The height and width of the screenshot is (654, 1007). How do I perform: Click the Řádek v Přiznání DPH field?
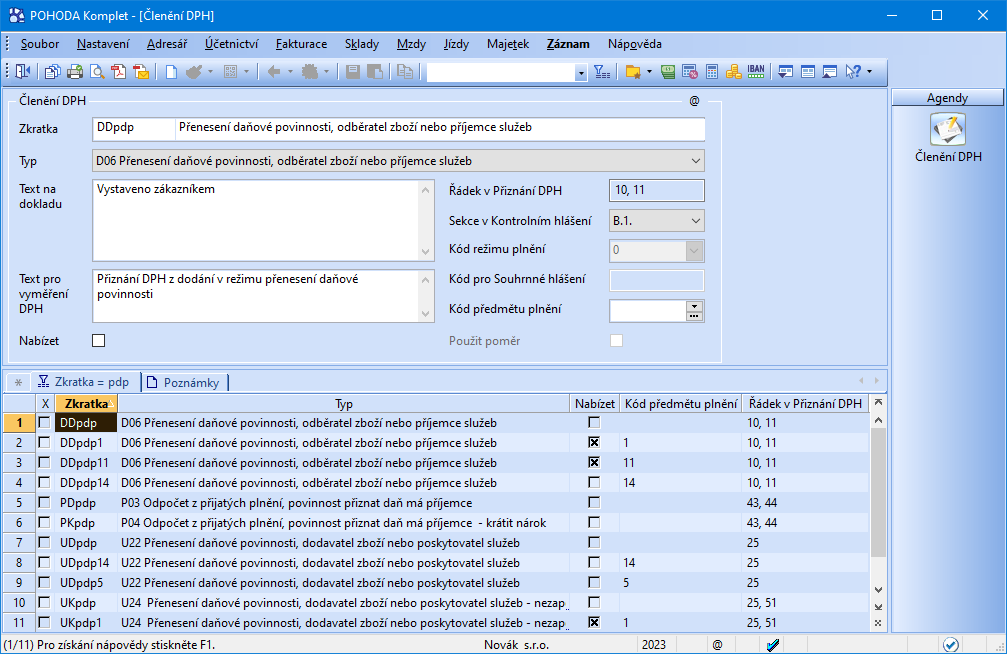[656, 191]
